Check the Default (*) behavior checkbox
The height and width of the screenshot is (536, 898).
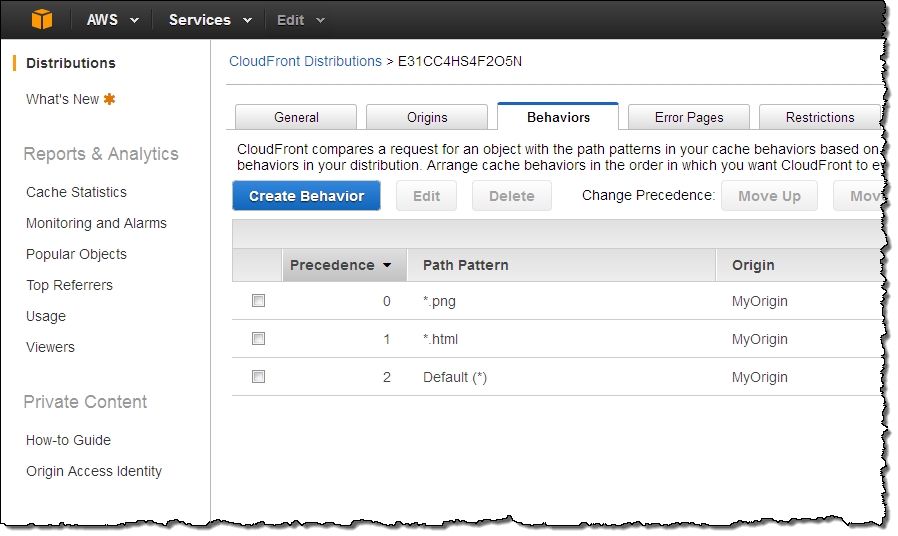pos(258,377)
